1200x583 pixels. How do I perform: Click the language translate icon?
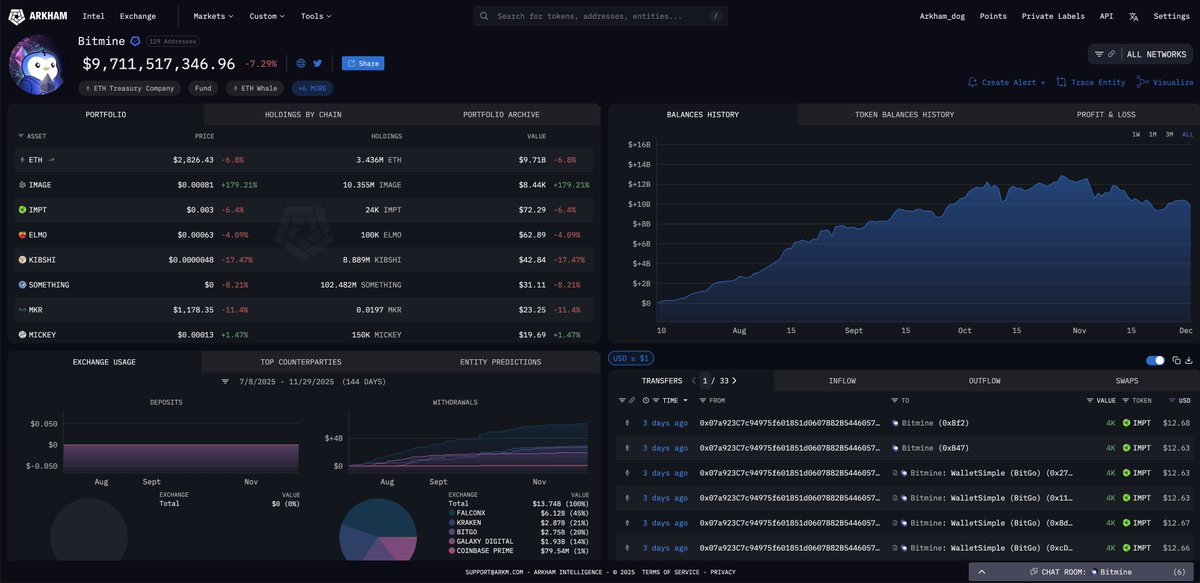click(1133, 16)
